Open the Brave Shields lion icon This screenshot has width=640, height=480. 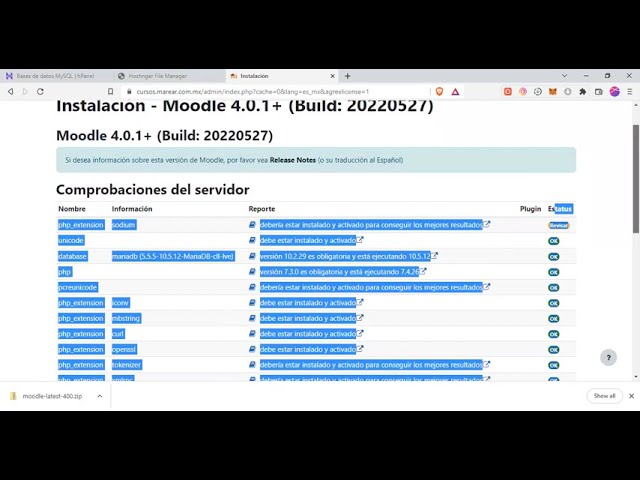(x=440, y=92)
